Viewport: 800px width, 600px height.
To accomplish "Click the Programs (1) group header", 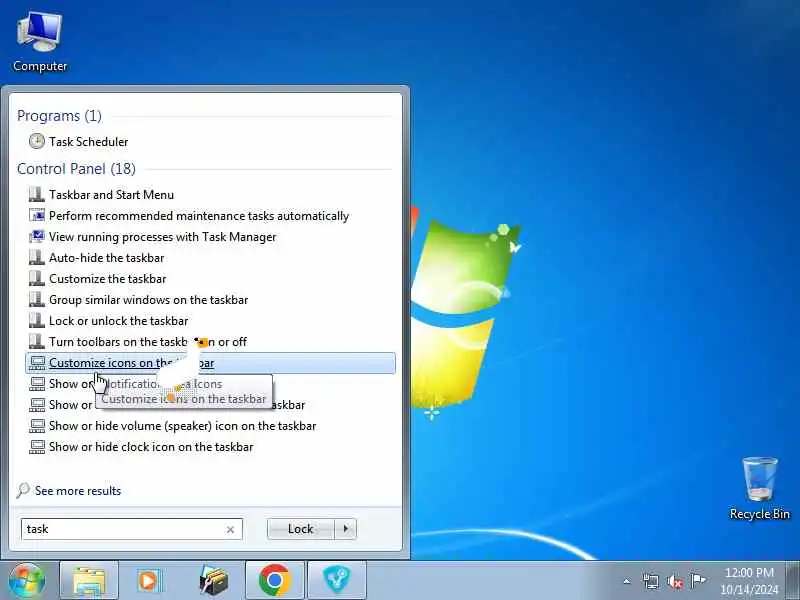I will 59,116.
